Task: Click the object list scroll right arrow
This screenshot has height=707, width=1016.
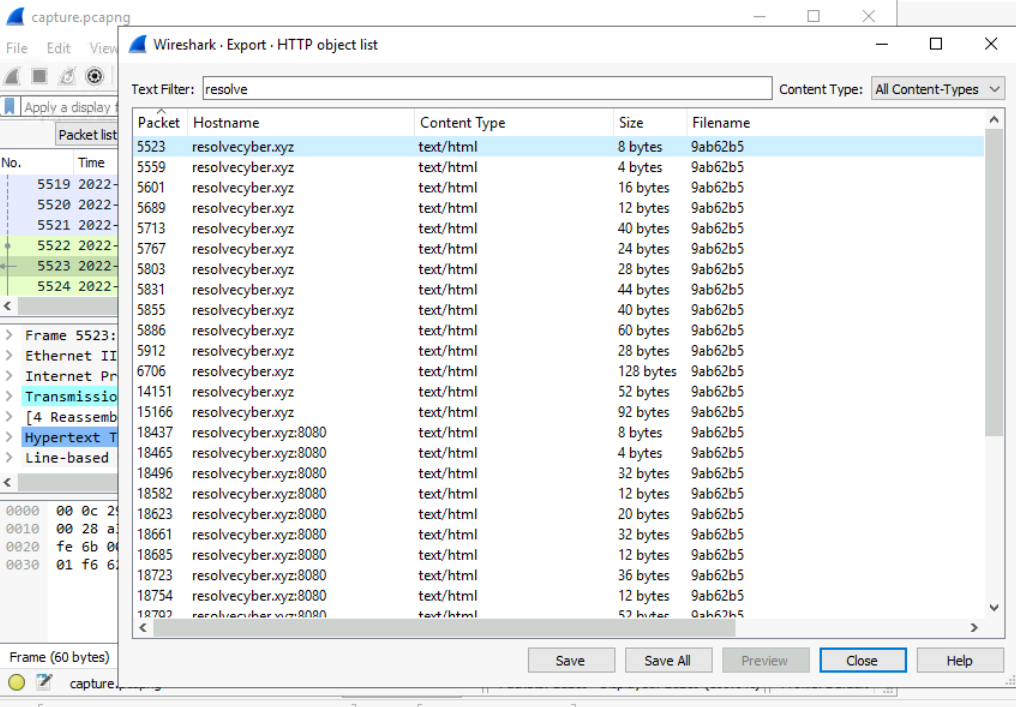Action: tap(973, 627)
